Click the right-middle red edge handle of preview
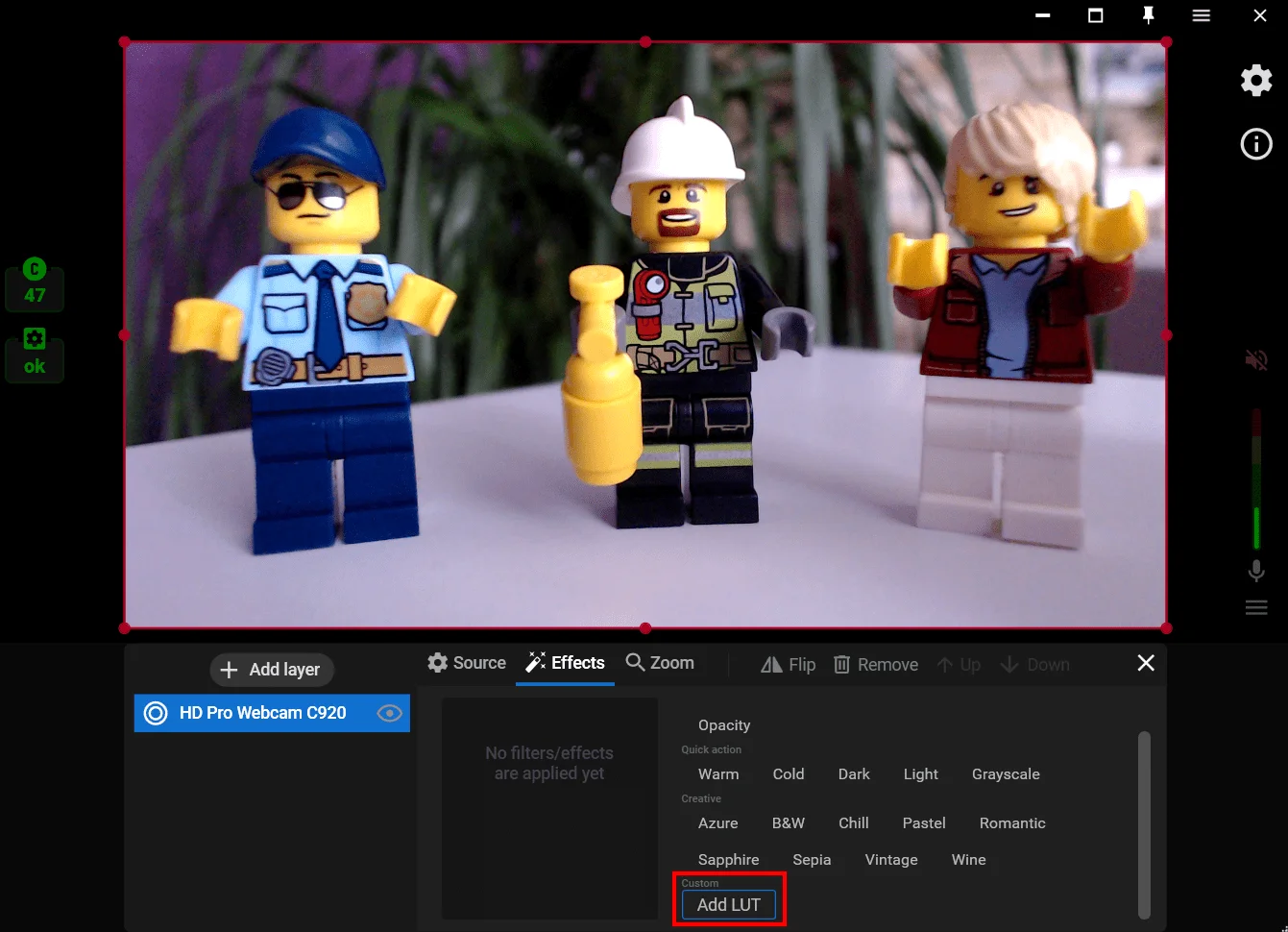 point(1166,335)
